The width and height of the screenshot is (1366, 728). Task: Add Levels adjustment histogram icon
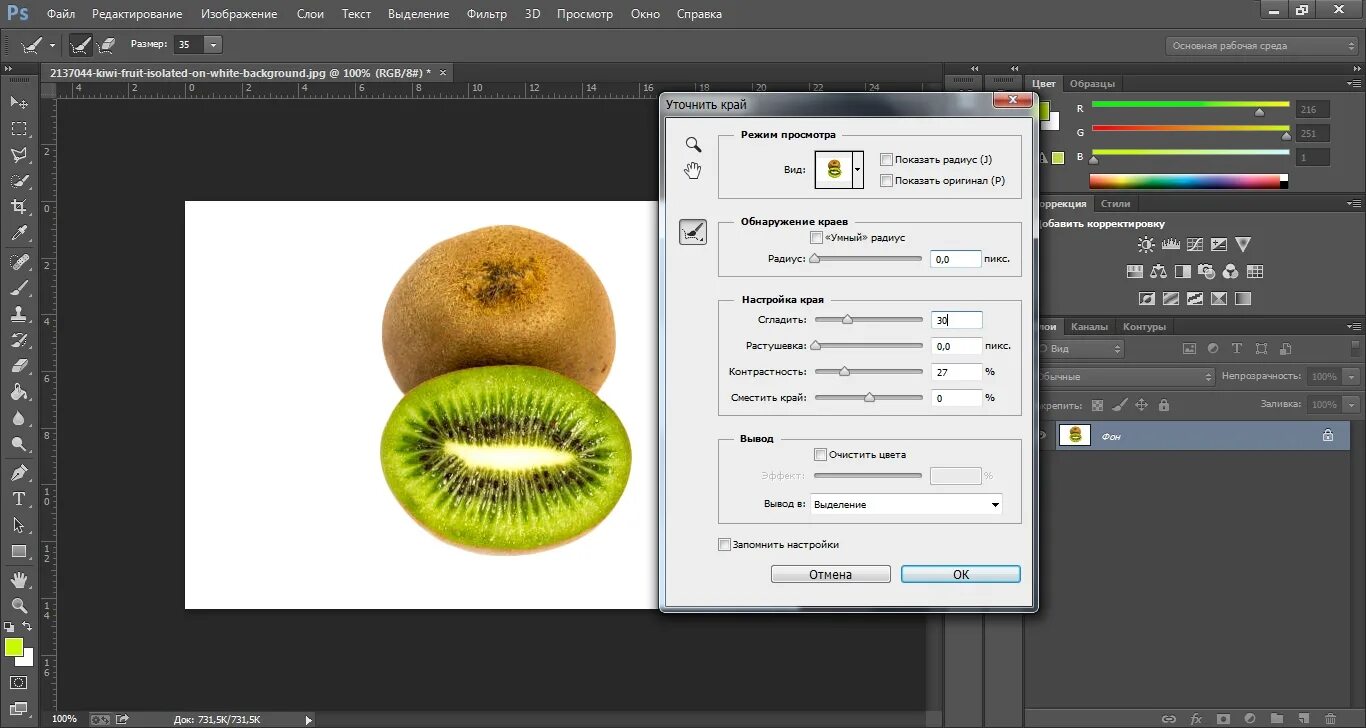pyautogui.click(x=1170, y=244)
